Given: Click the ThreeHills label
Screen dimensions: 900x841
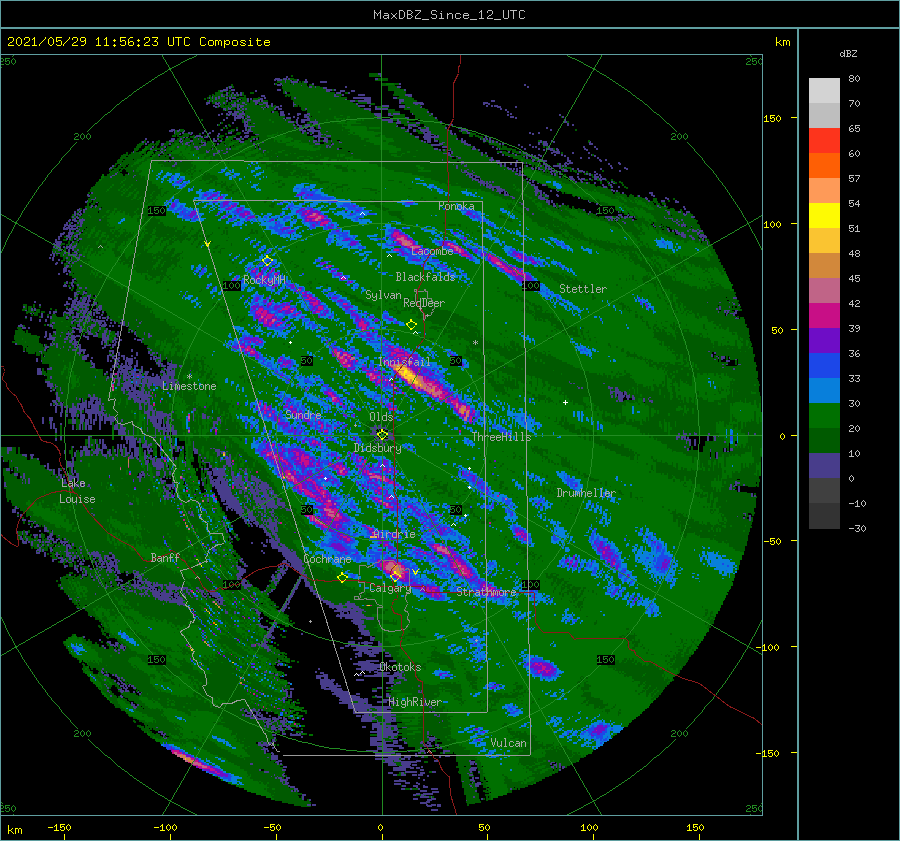Looking at the screenshot, I should pyautogui.click(x=501, y=437).
